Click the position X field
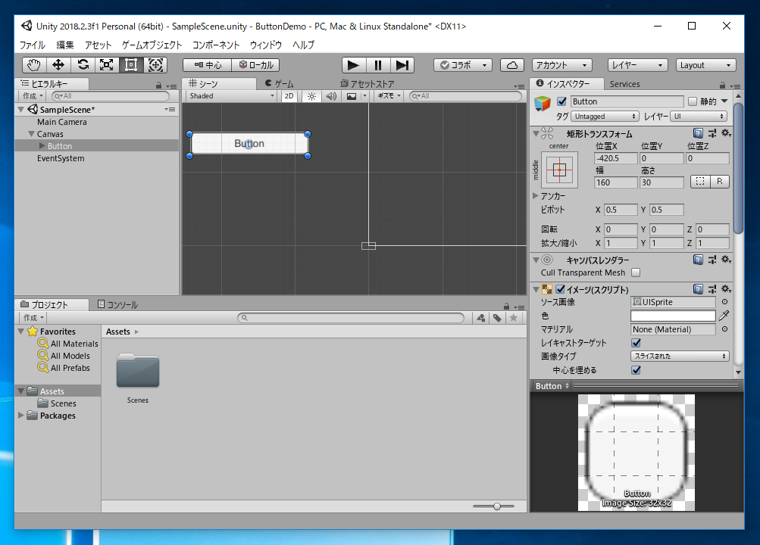The image size is (760, 545). 616,158
